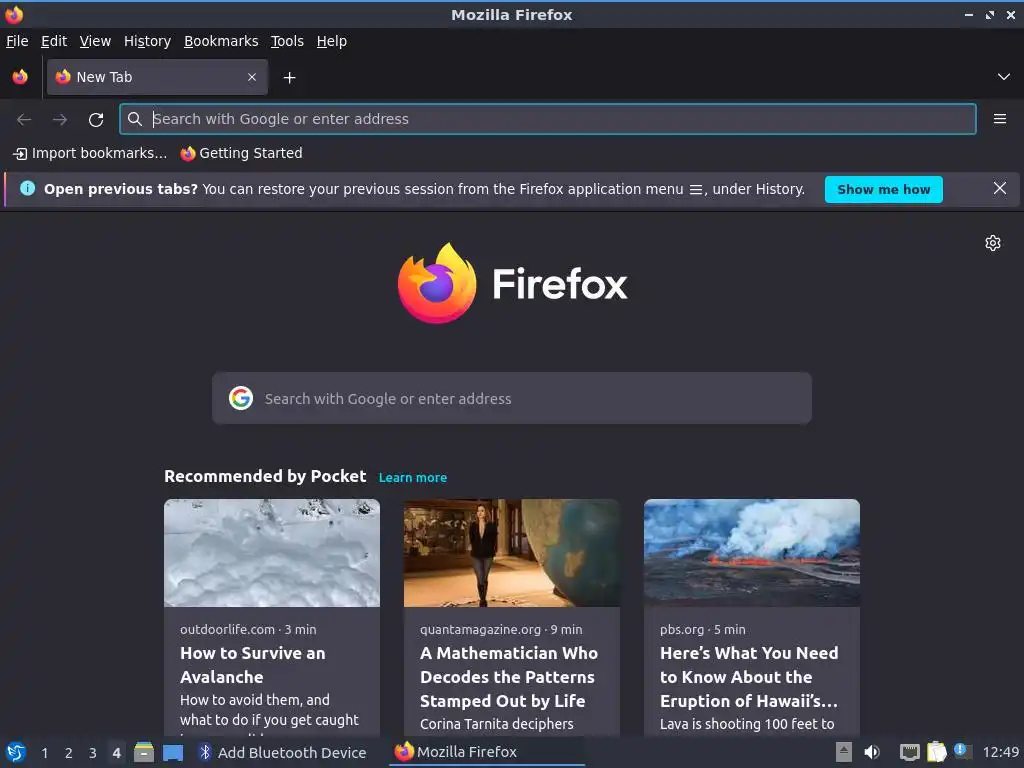This screenshot has height=768, width=1024.
Task: Click the network connection tray icon
Action: 909,752
